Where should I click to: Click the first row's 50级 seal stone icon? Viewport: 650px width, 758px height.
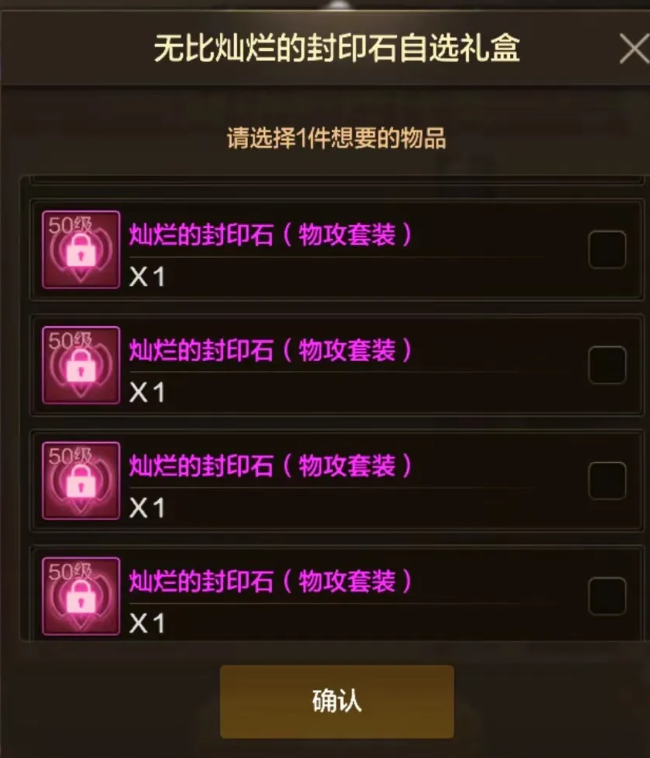click(x=81, y=249)
